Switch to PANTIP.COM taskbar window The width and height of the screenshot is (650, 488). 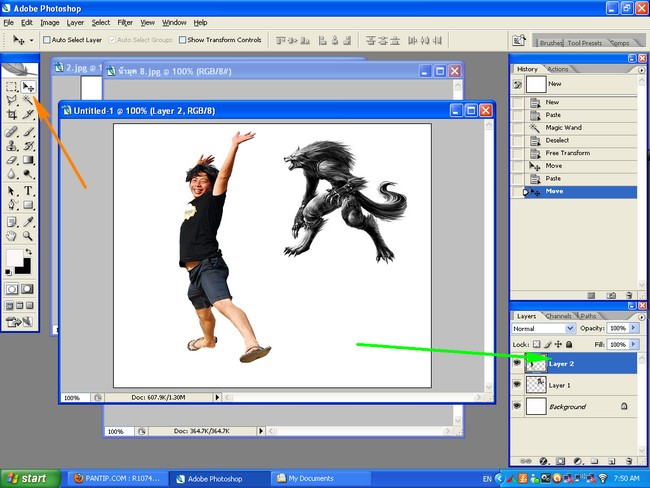pyautogui.click(x=117, y=478)
